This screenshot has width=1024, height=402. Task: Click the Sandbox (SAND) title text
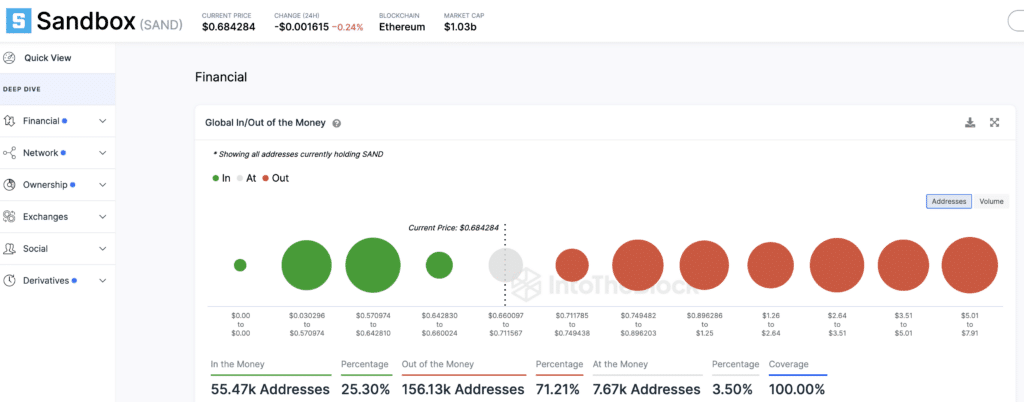tap(110, 22)
